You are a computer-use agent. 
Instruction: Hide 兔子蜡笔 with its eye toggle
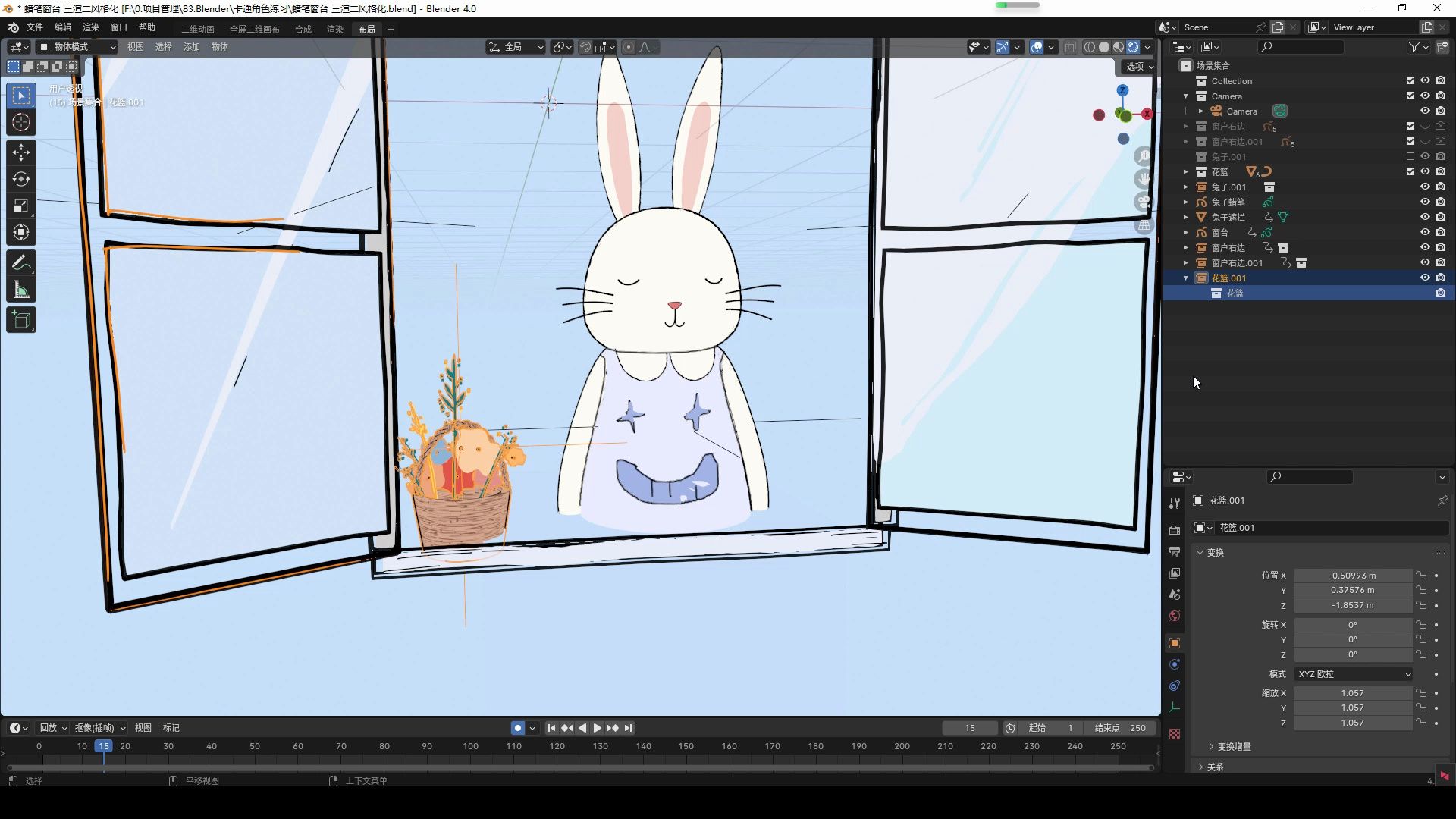click(x=1425, y=202)
